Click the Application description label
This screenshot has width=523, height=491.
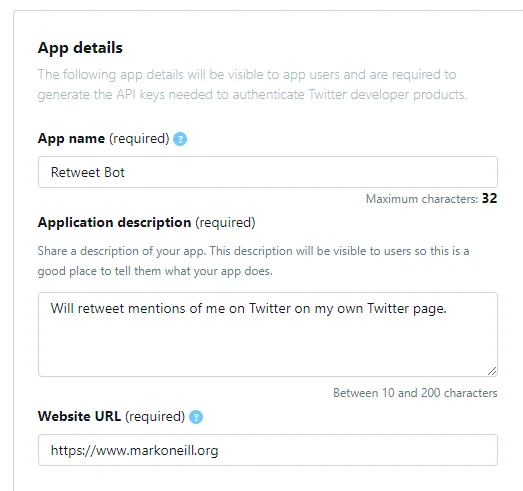tap(114, 222)
